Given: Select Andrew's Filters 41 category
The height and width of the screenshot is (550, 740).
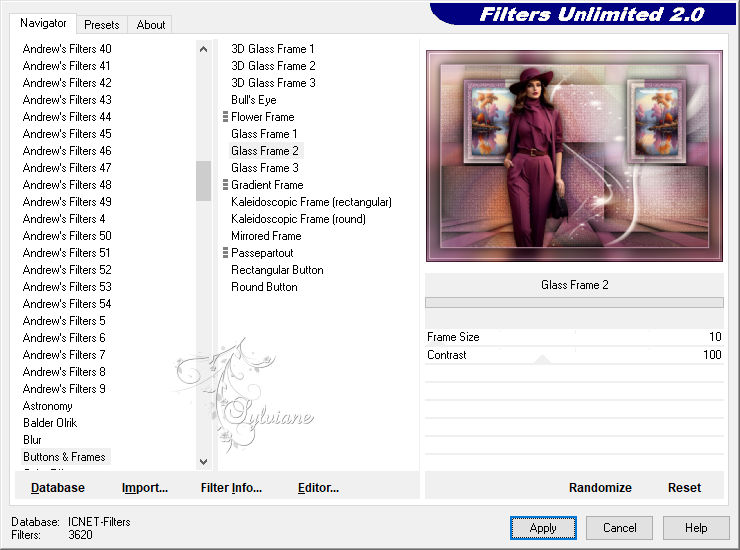Looking at the screenshot, I should (x=67, y=66).
